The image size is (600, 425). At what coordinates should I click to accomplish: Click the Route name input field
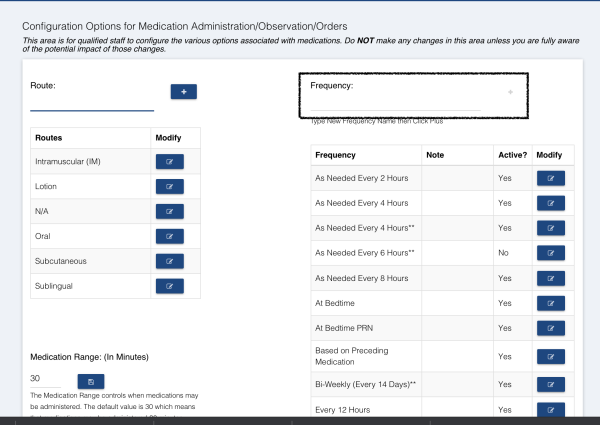[92, 101]
